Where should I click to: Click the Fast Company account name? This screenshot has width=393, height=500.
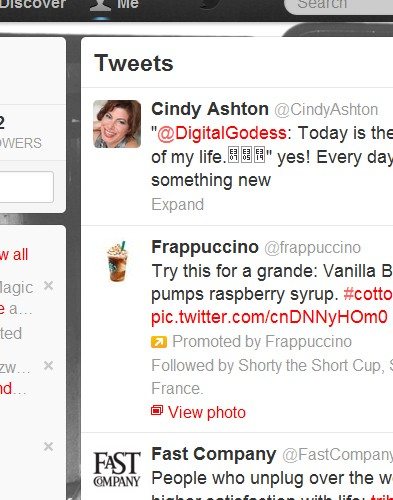[x=214, y=454]
